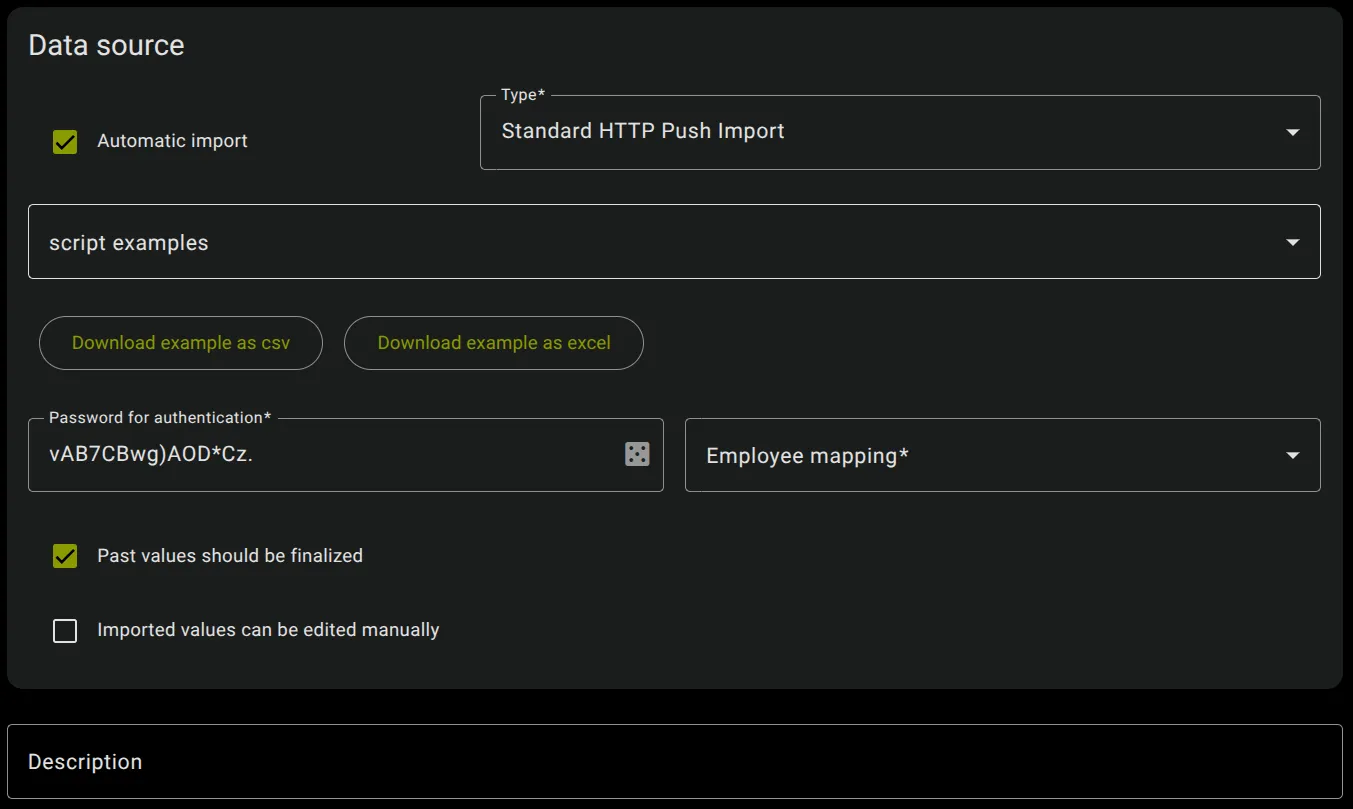Click the Imported values can be edited manually label
Screen dimensions: 1353x809
click(267, 630)
